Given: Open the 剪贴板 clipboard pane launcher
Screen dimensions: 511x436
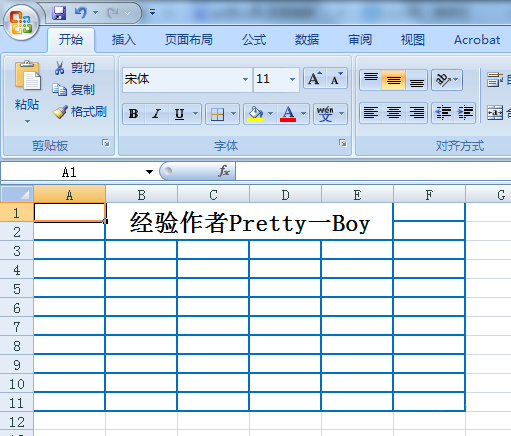Looking at the screenshot, I should [106, 143].
